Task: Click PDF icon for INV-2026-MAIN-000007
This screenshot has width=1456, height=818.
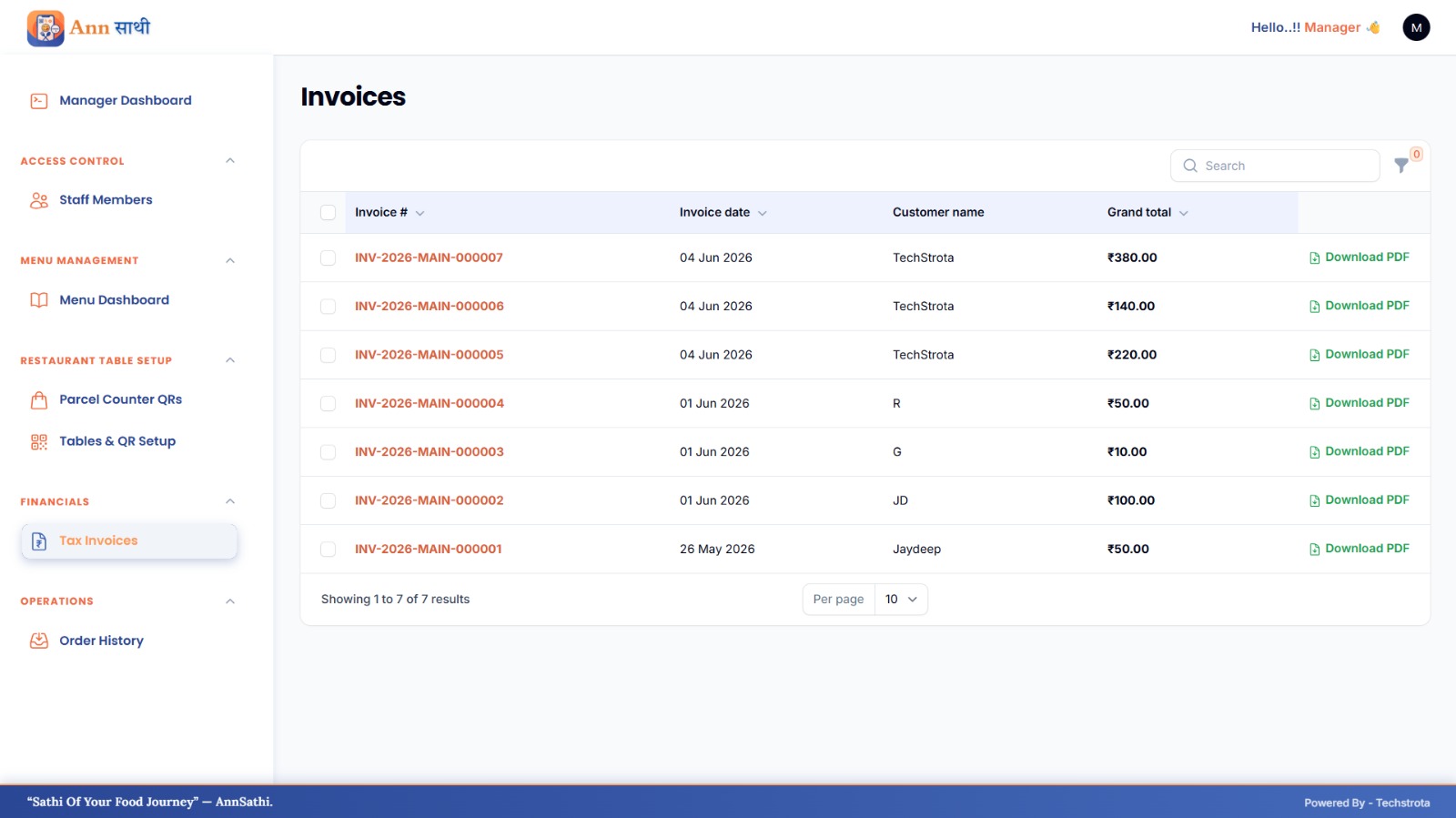Action: [x=1314, y=258]
